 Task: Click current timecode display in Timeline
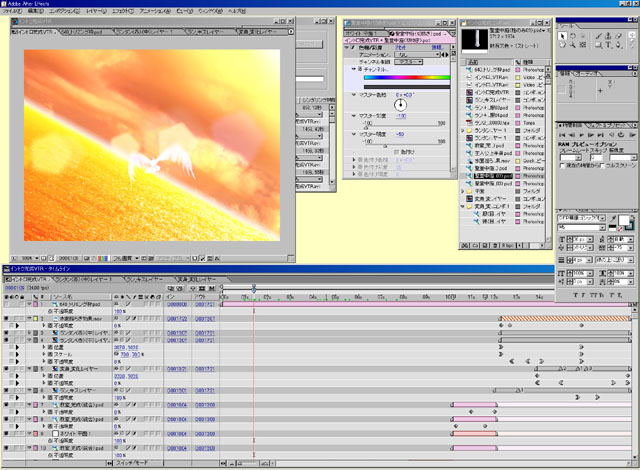click(x=13, y=288)
